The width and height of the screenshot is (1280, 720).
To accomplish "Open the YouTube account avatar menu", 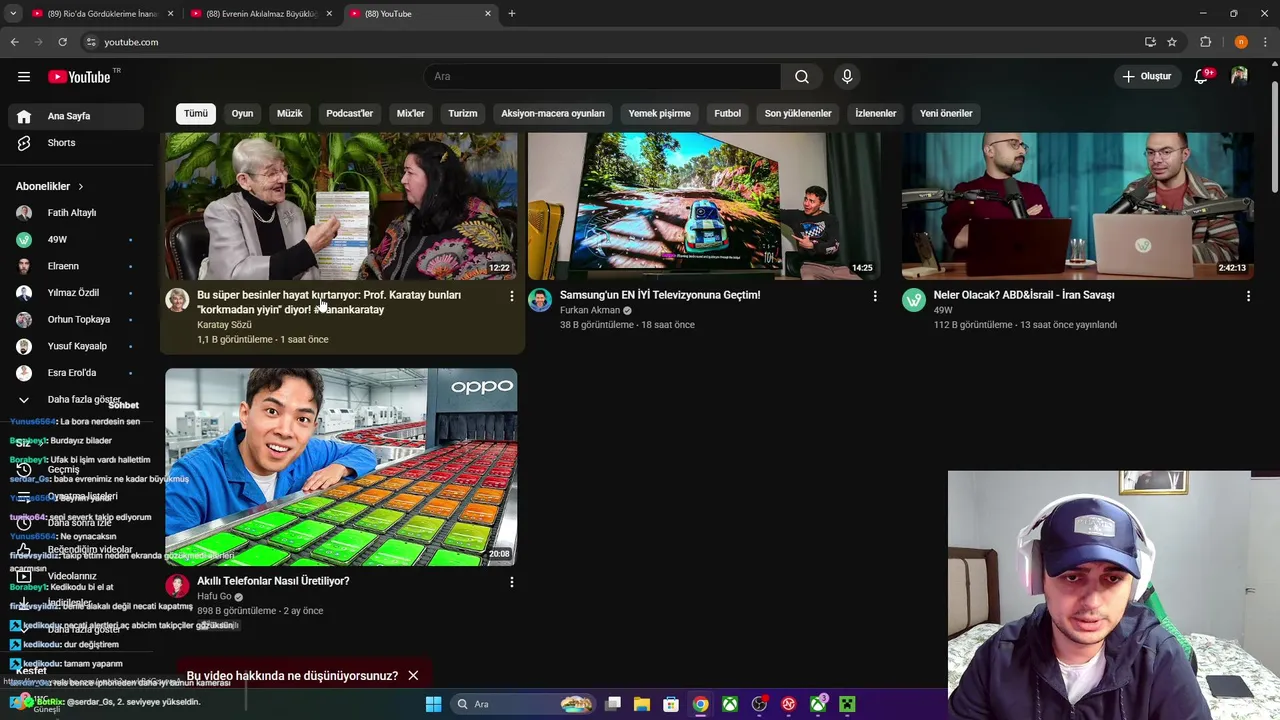I will (x=1239, y=76).
